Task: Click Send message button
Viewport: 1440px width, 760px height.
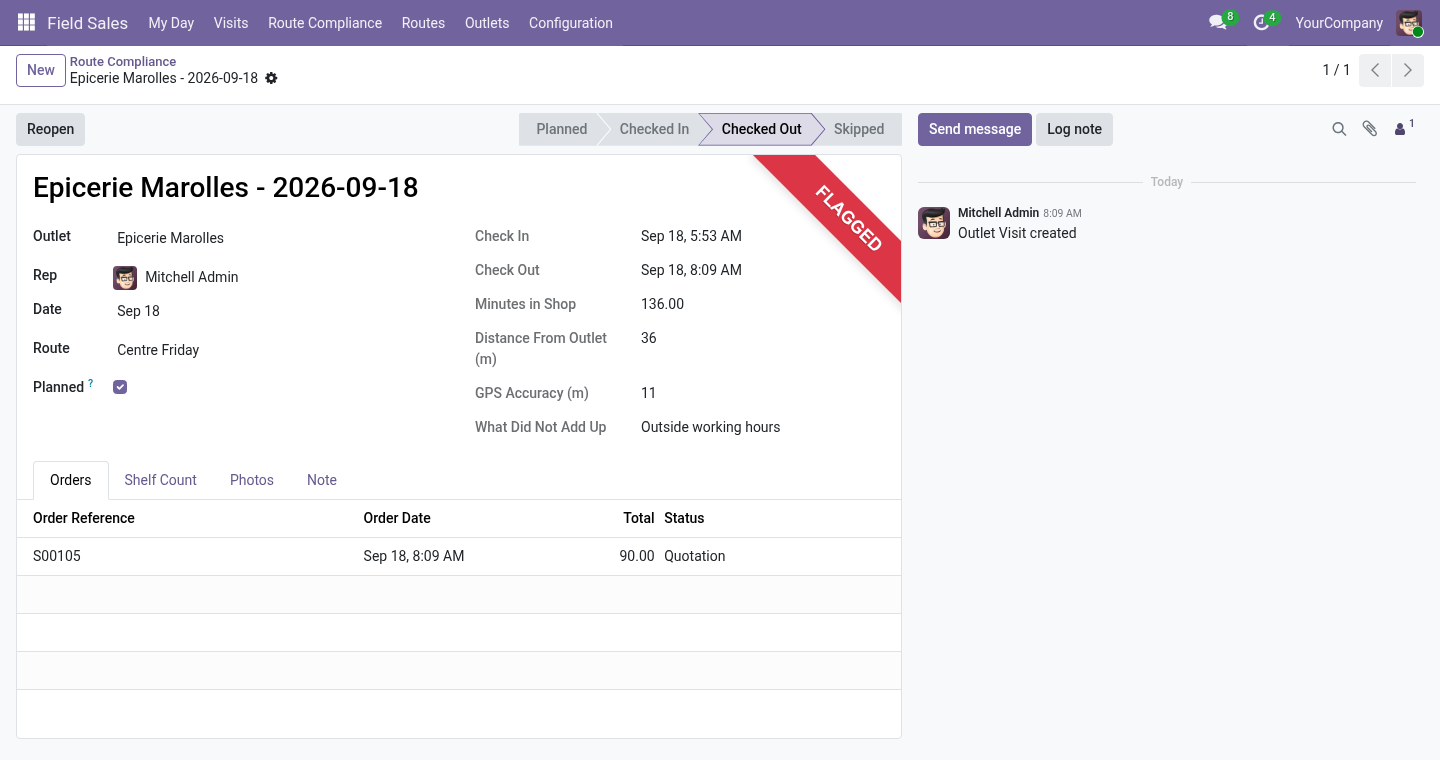Action: pyautogui.click(x=975, y=129)
